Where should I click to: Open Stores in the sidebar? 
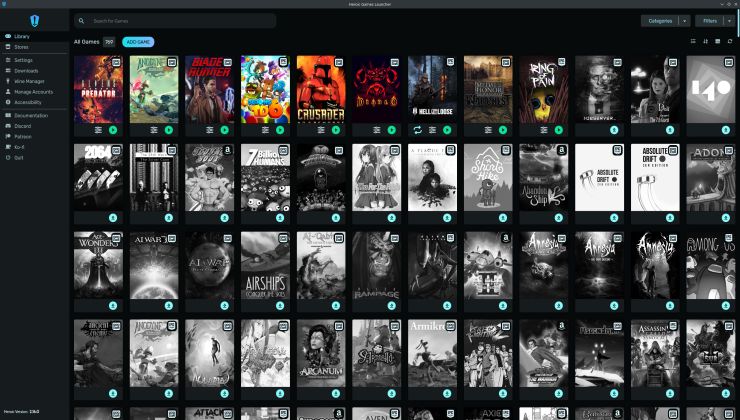click(21, 47)
